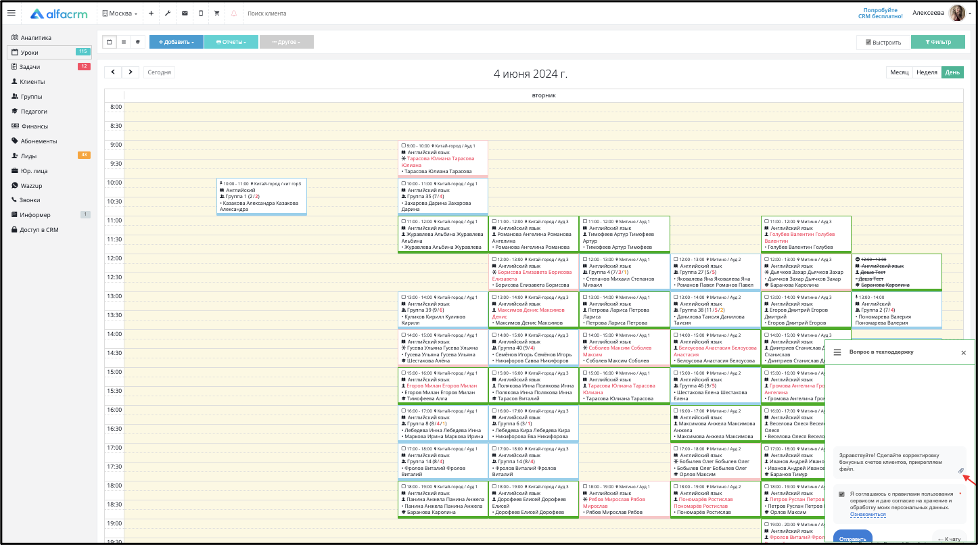Screen dimensions: 979x545
Task: Click the Попробуйте CRM бесплатно link
Action: 880,13
